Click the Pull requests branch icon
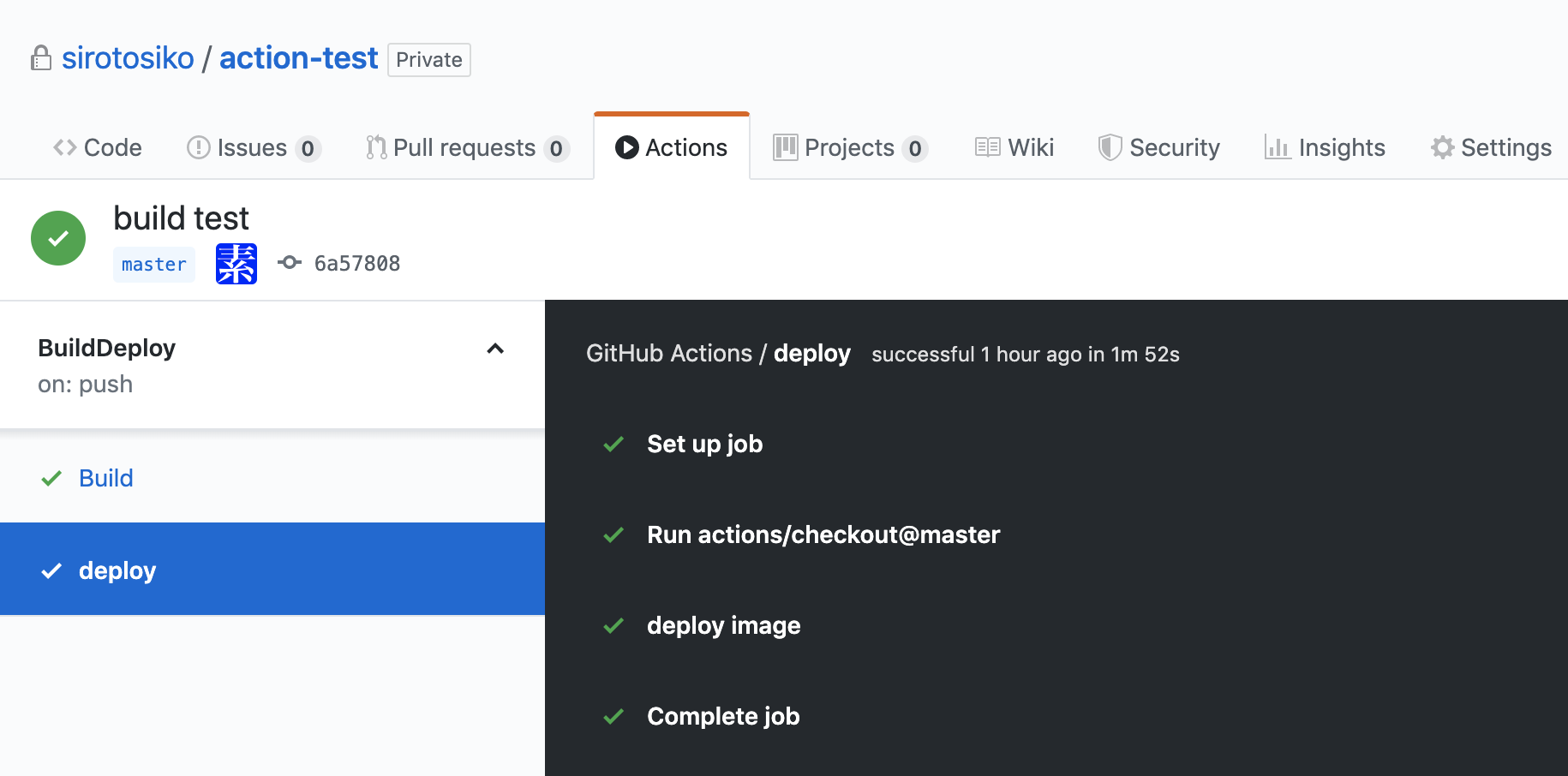The image size is (1568, 776). 376,147
